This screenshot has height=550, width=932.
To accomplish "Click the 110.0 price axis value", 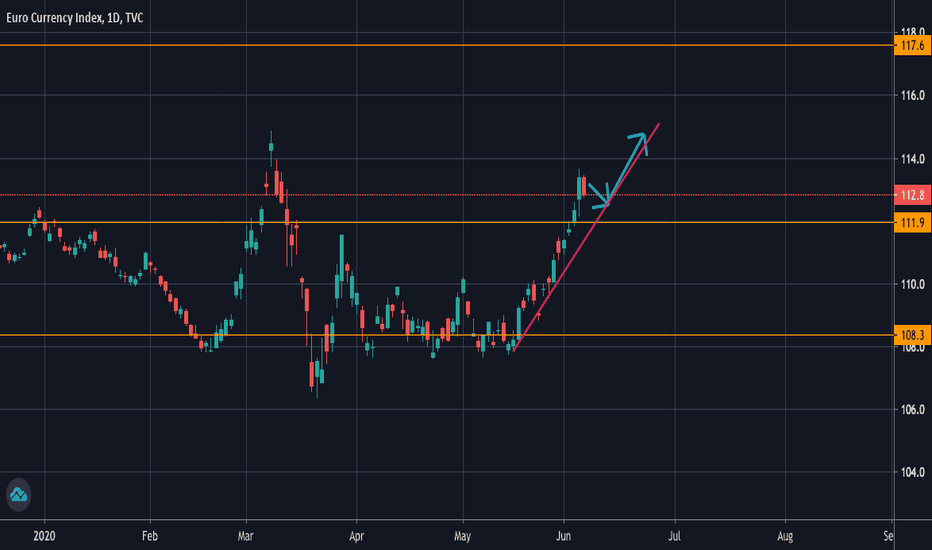I will tap(913, 284).
